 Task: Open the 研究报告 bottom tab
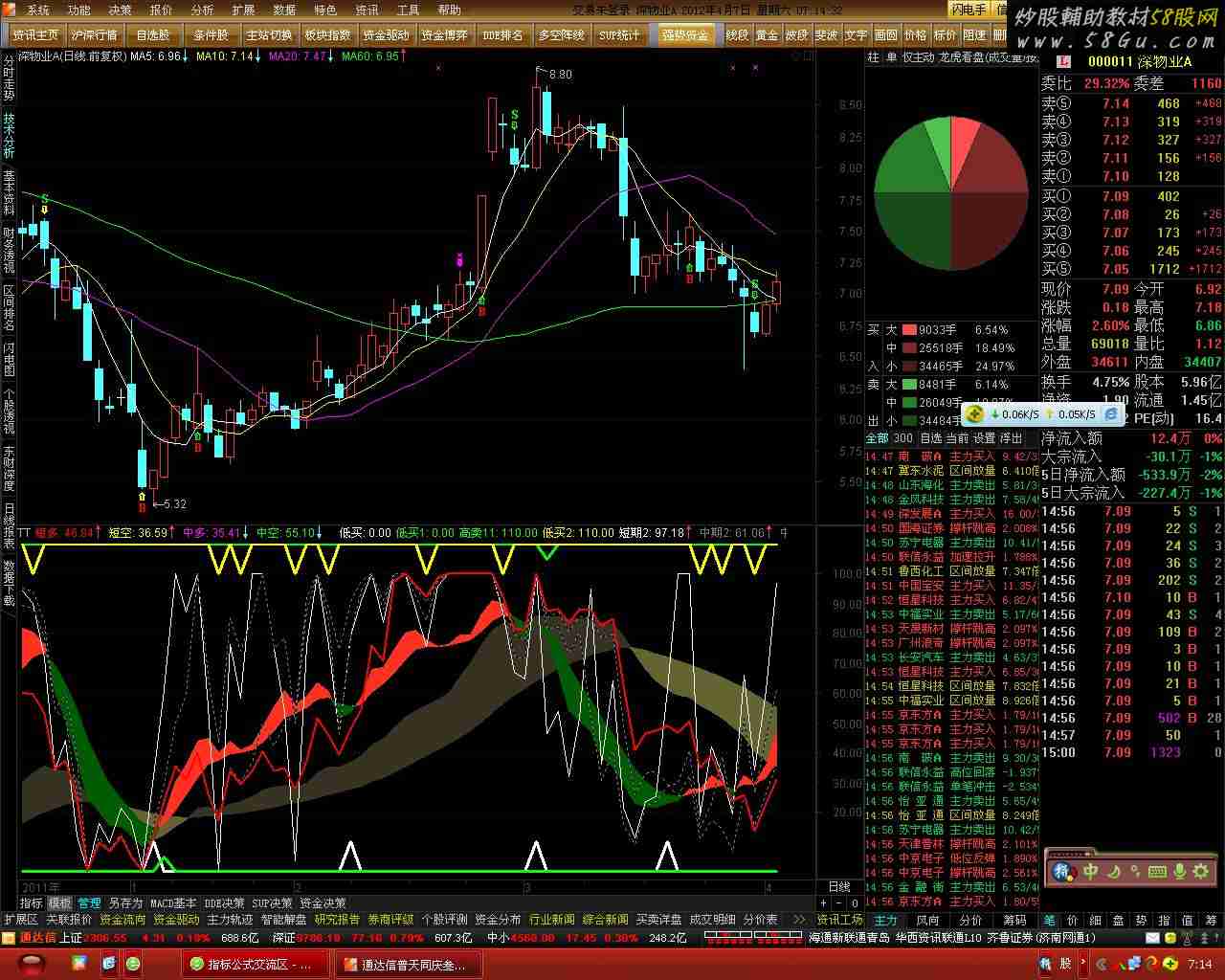click(337, 920)
